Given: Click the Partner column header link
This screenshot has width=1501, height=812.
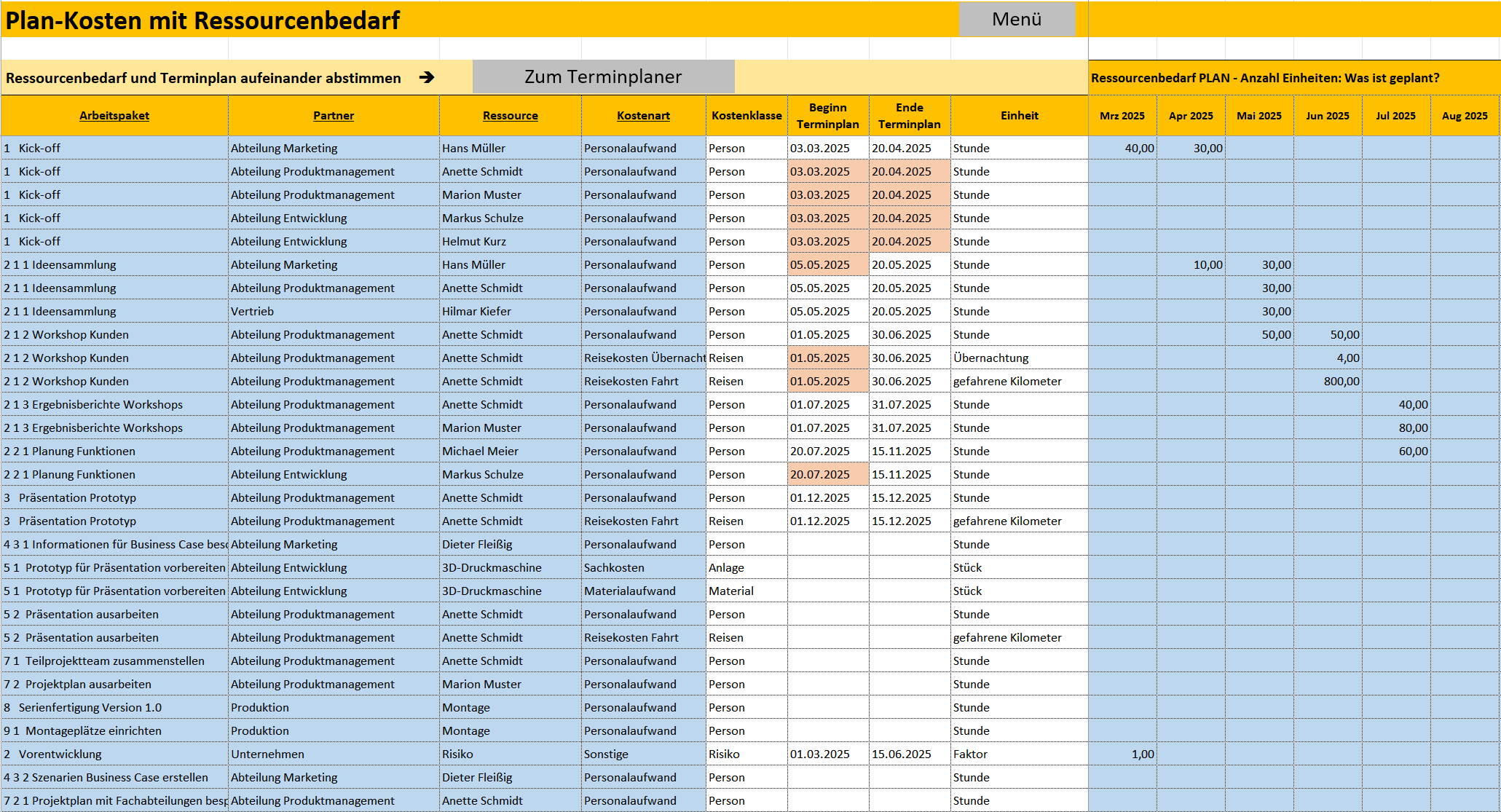Looking at the screenshot, I should click(x=334, y=115).
